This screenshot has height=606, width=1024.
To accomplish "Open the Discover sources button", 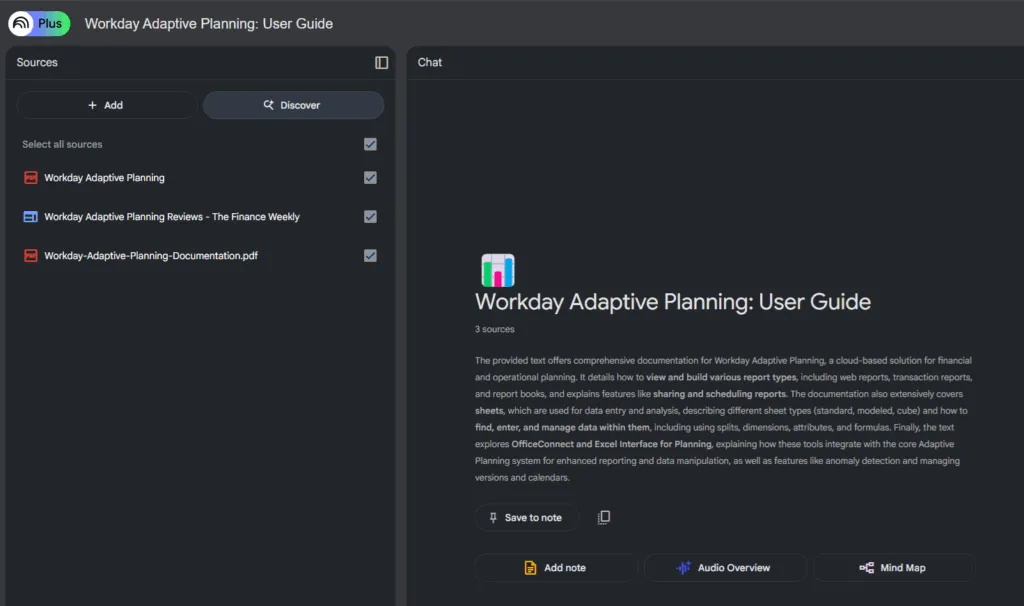I will tap(293, 105).
